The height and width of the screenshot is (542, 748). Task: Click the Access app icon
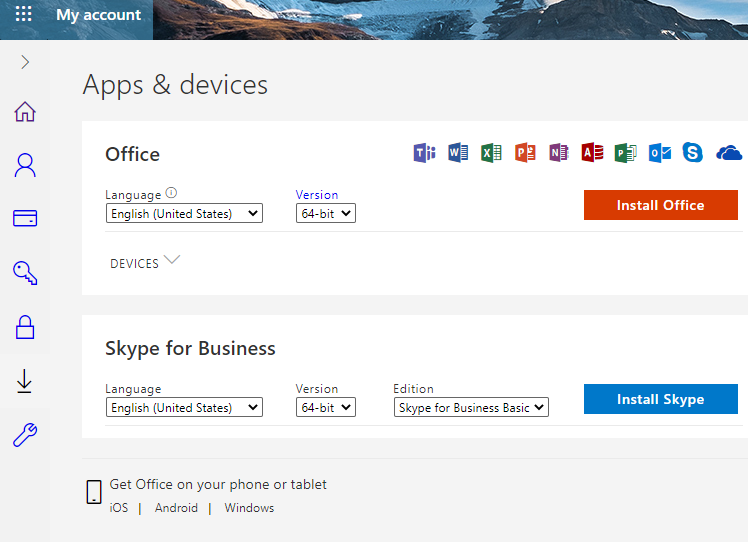coord(592,153)
